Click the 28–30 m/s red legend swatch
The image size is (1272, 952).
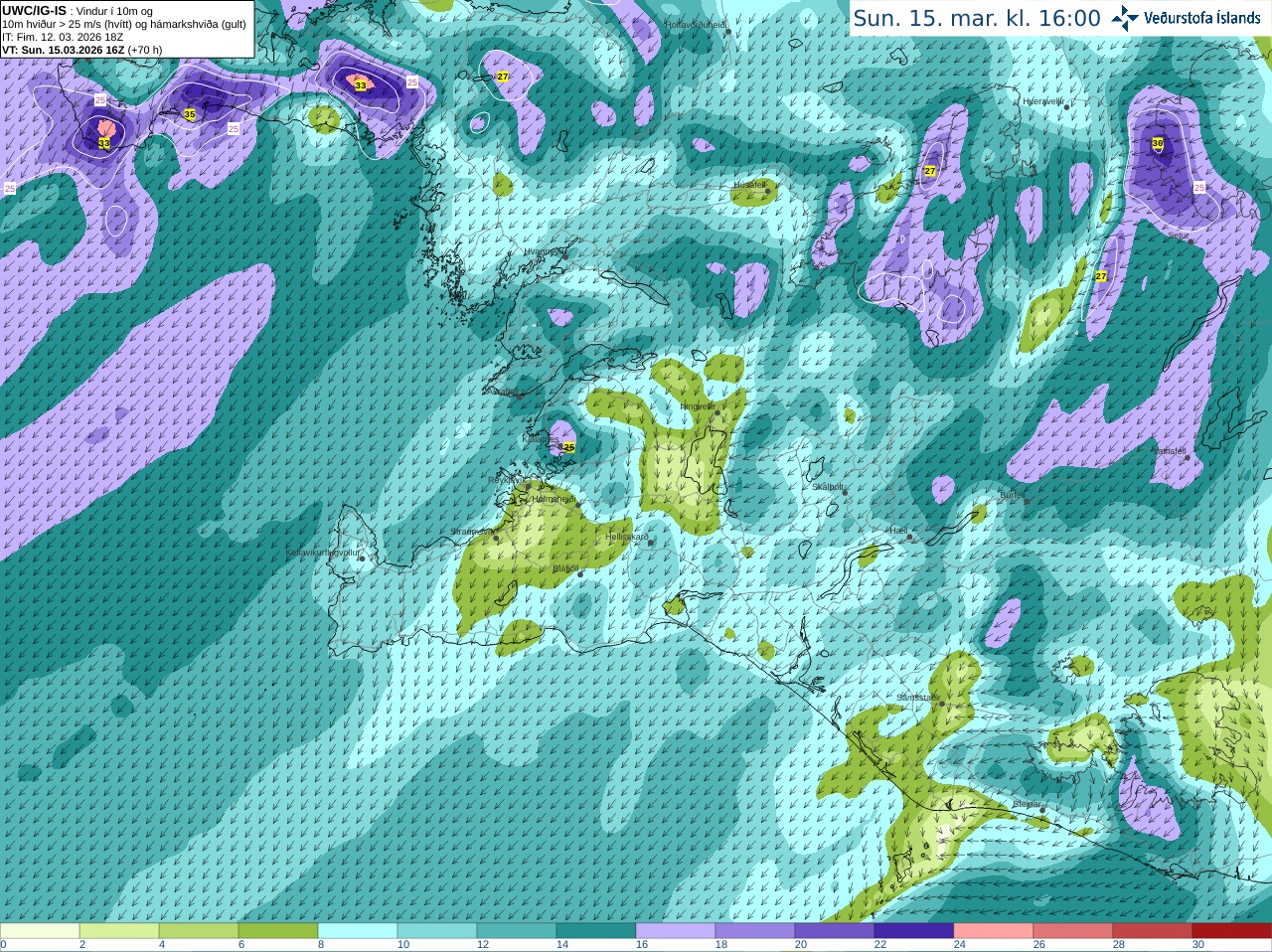[x=1153, y=931]
